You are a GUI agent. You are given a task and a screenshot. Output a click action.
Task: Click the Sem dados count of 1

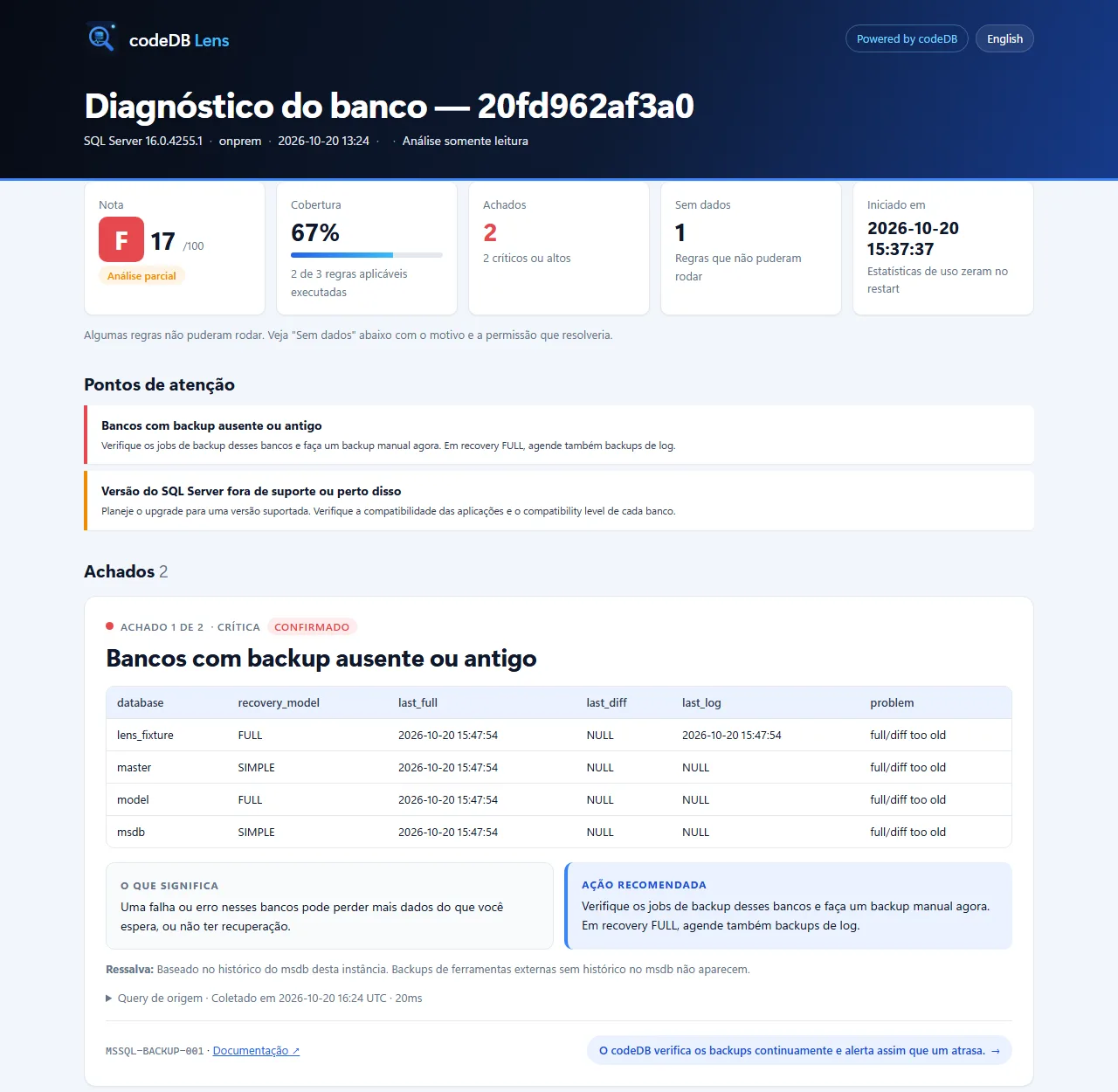pyautogui.click(x=680, y=232)
